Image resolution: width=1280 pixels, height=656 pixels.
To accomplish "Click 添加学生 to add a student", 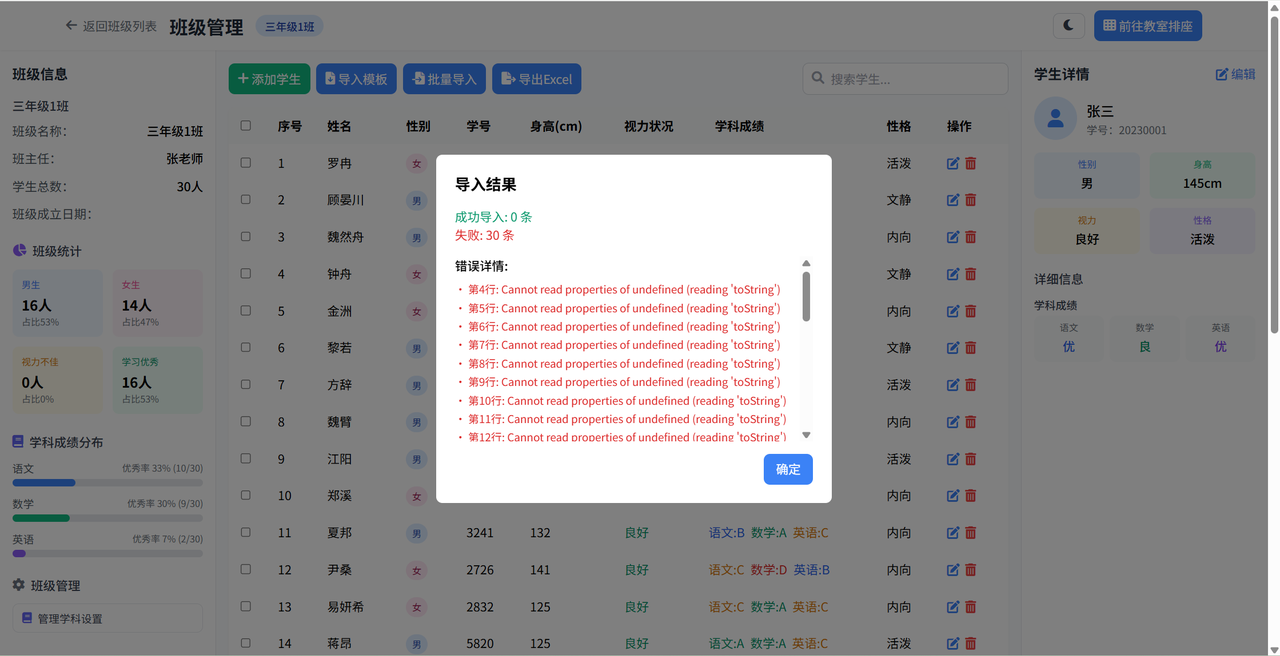I will 269,78.
